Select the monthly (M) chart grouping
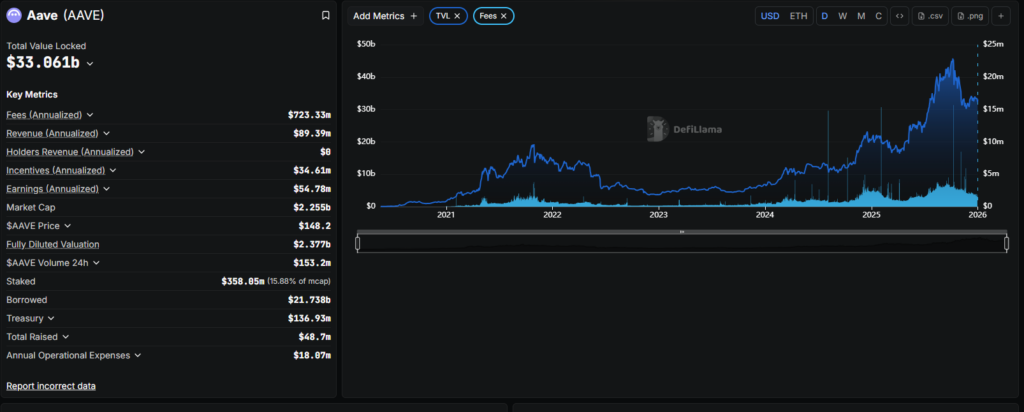Viewport: 1024px width, 412px height. point(860,16)
